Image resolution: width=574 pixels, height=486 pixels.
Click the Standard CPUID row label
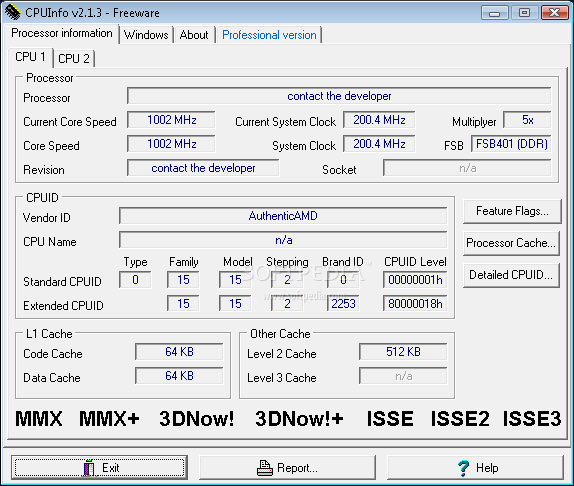click(x=62, y=282)
